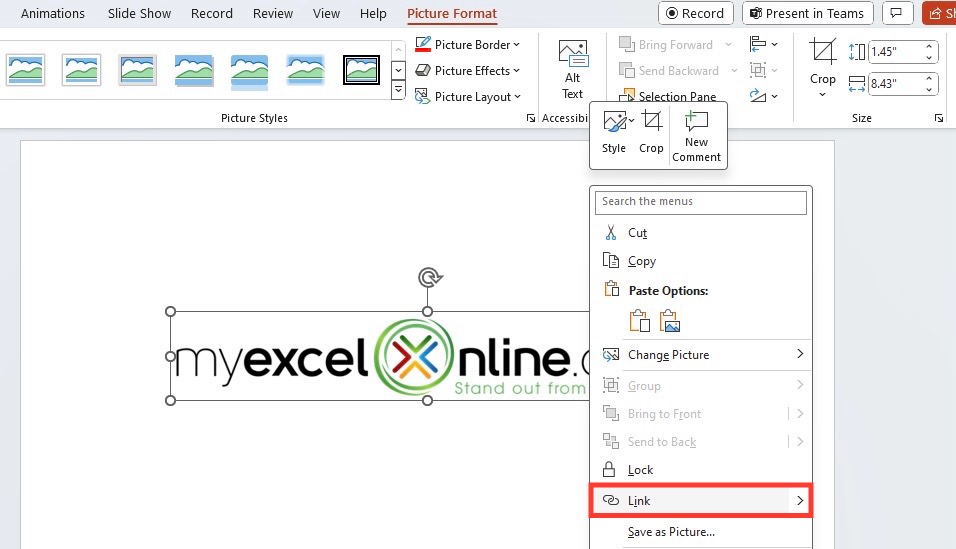Paste using Keep Source Formatting icon
The height and width of the screenshot is (549, 956).
click(x=640, y=320)
